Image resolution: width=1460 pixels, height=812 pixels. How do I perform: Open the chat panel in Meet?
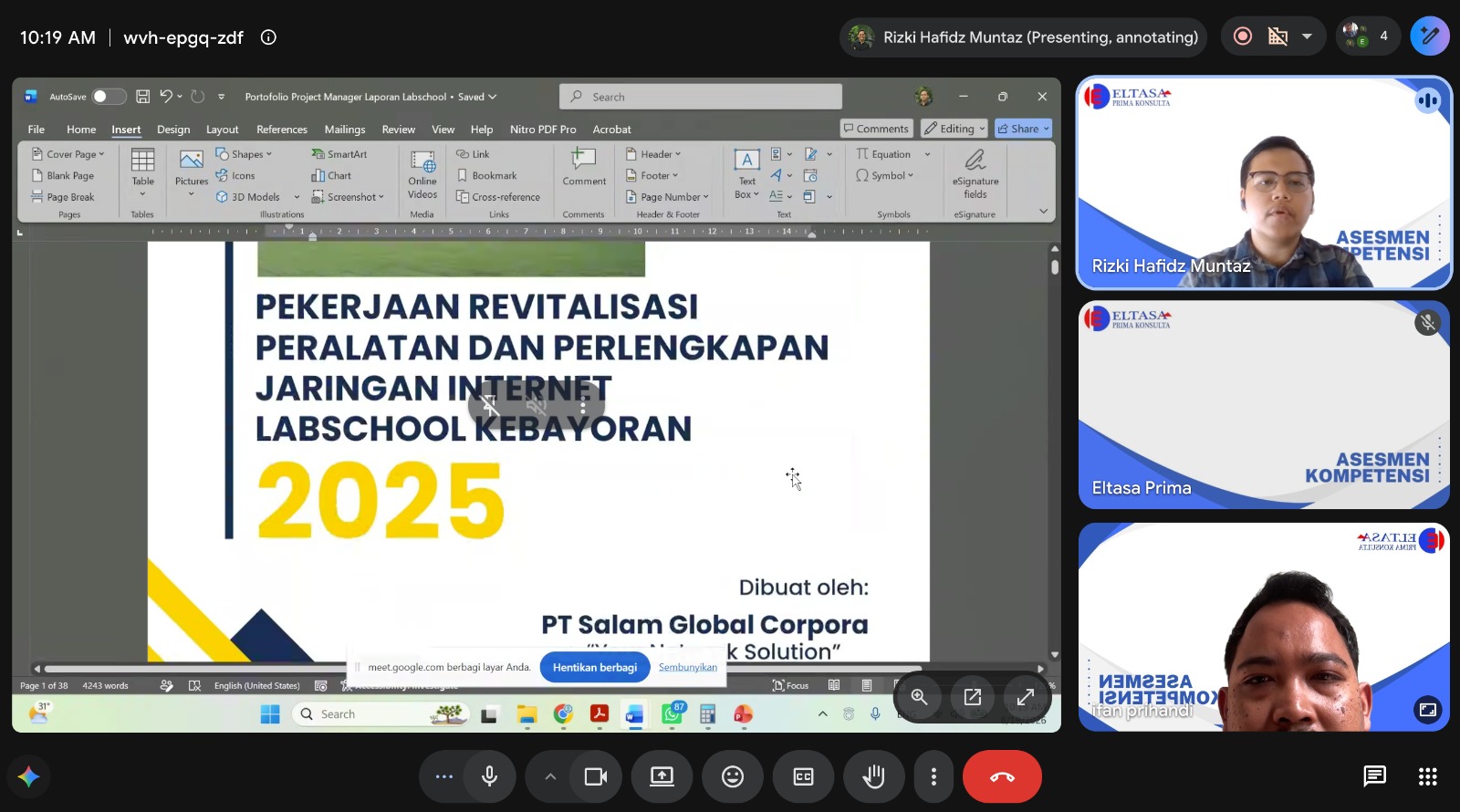click(1374, 776)
